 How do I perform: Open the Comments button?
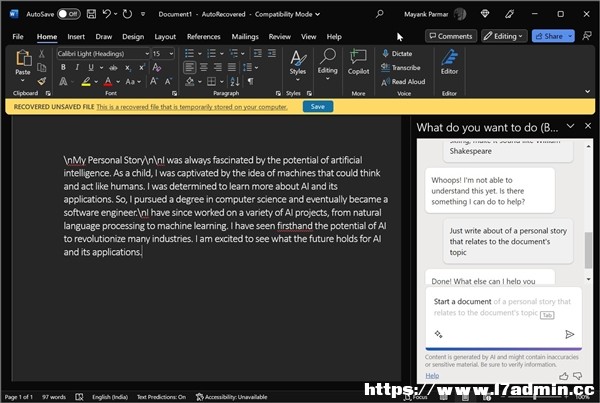(x=451, y=36)
